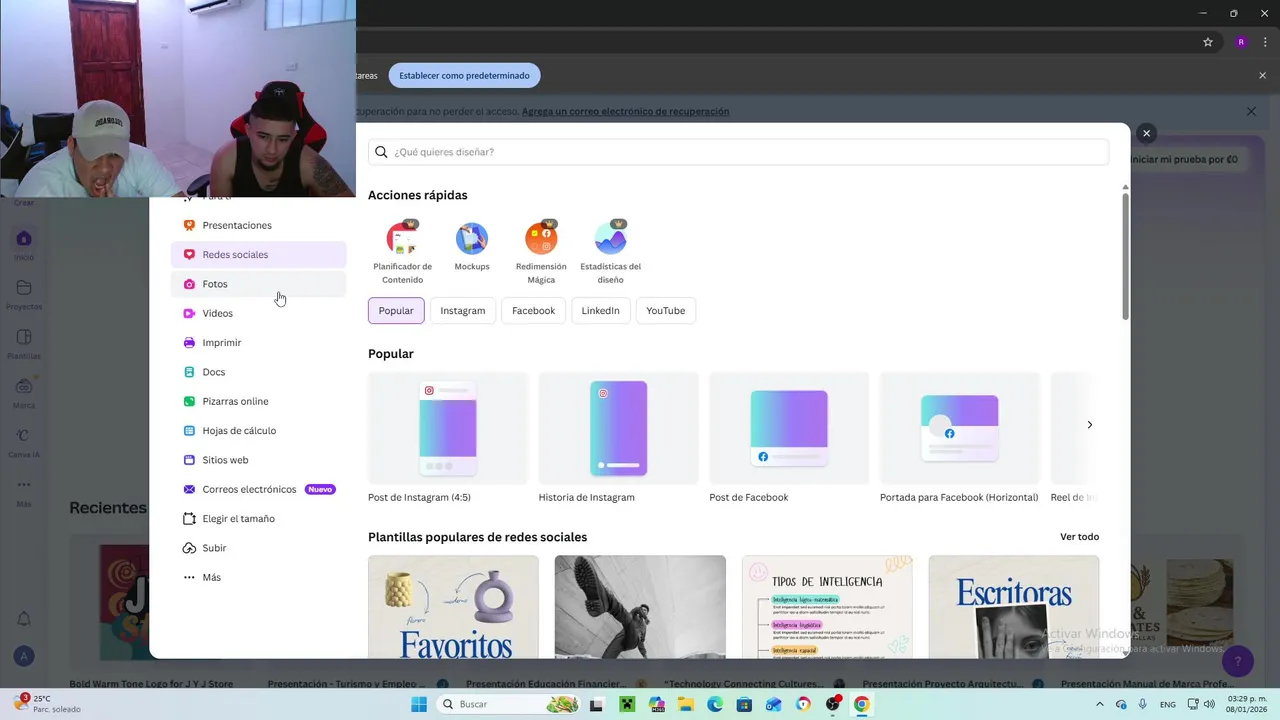This screenshot has height=720, width=1280.
Task: Select the LinkedIn filter tab
Action: [600, 311]
